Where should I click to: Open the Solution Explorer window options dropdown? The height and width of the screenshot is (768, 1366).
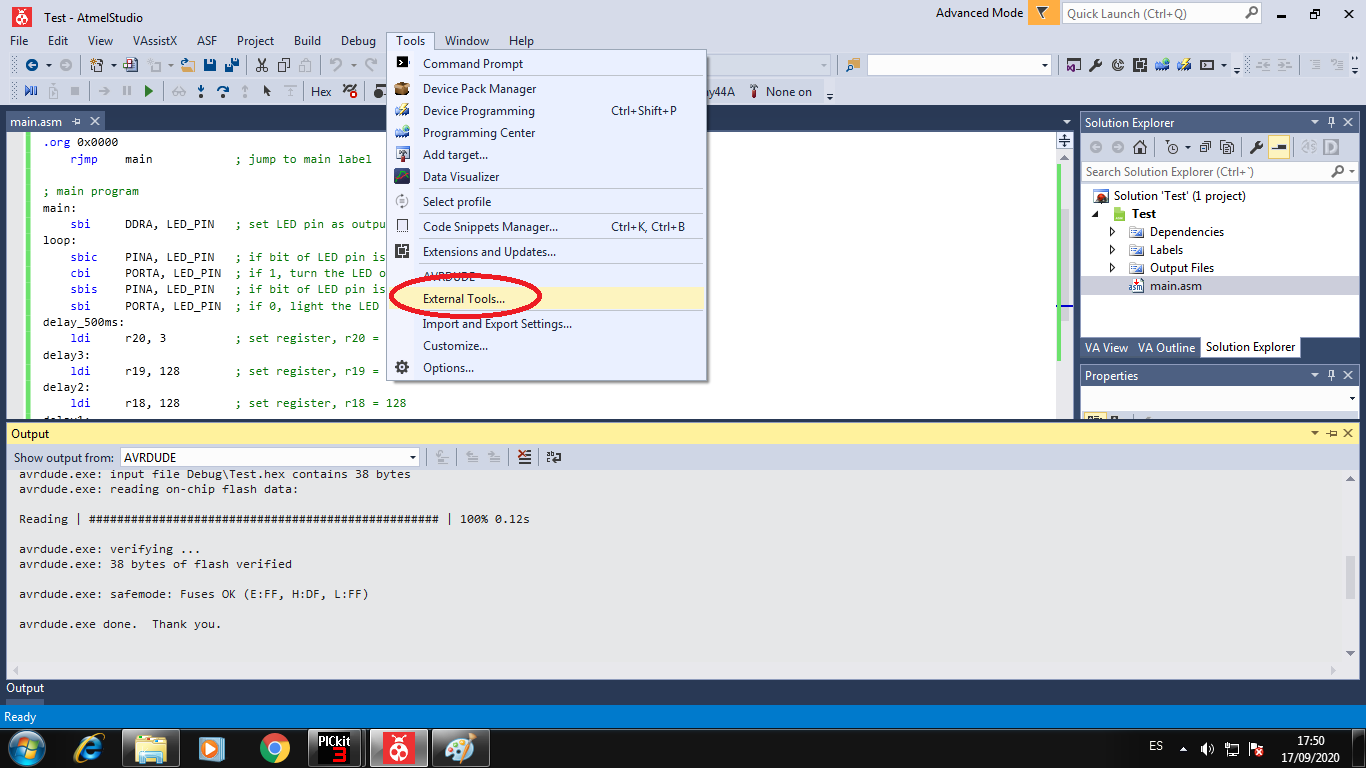point(1315,122)
